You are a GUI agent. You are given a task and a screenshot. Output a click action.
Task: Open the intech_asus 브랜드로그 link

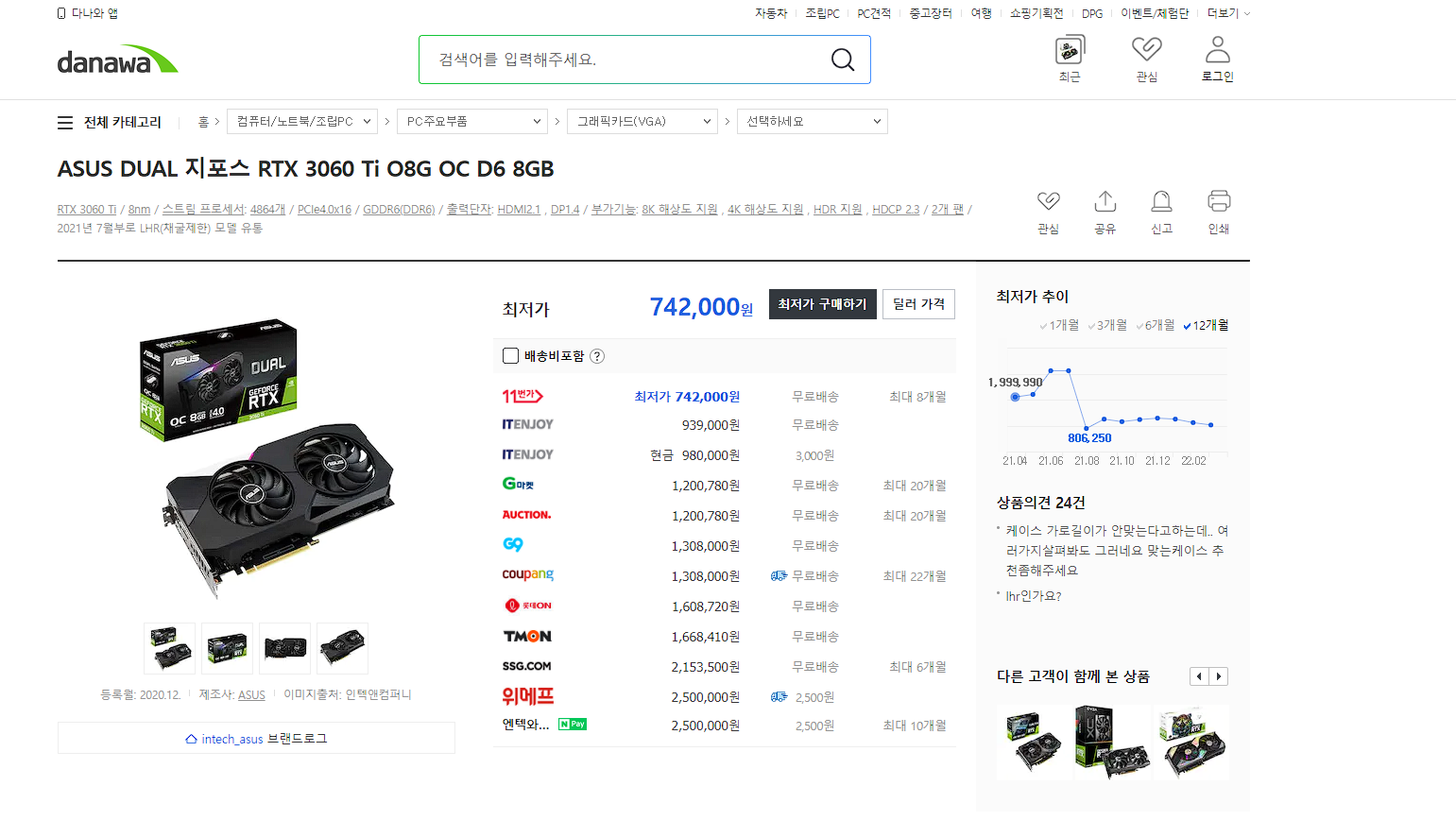pyautogui.click(x=256, y=739)
